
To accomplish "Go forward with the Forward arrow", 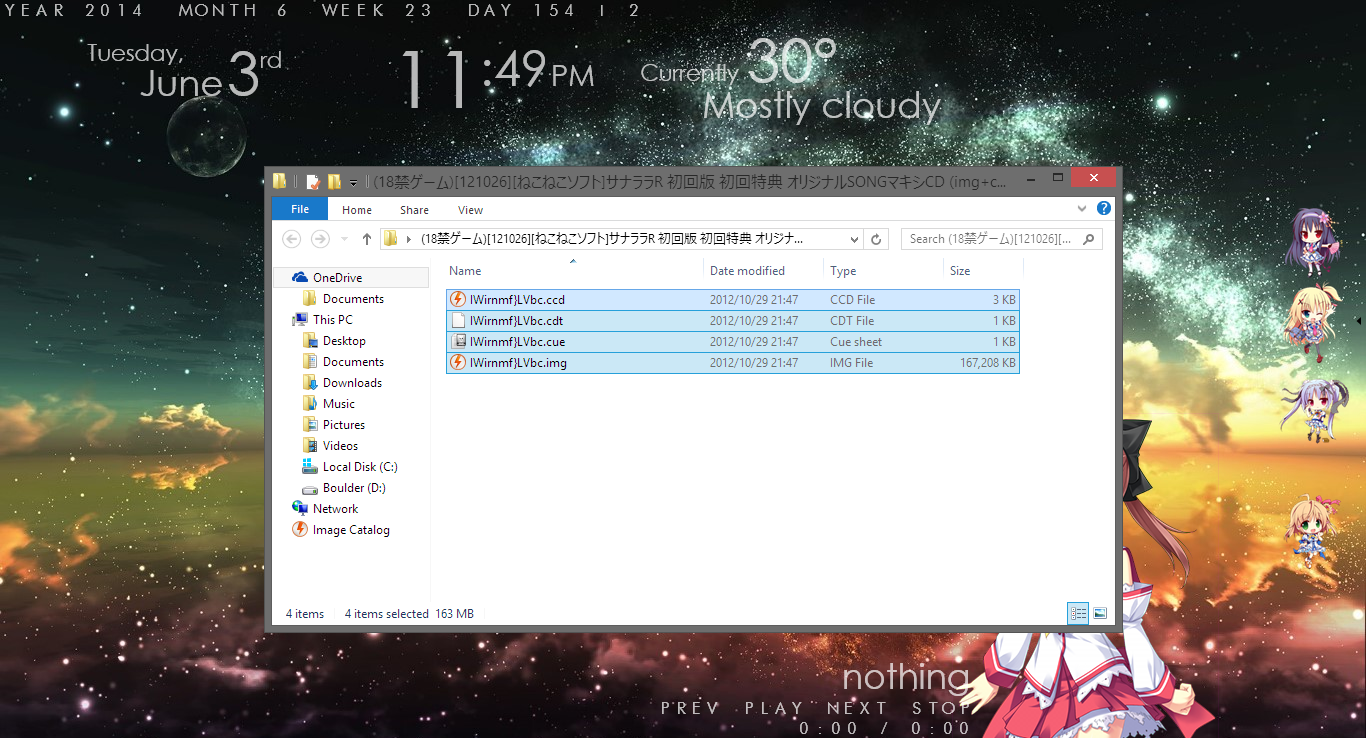I will [320, 239].
